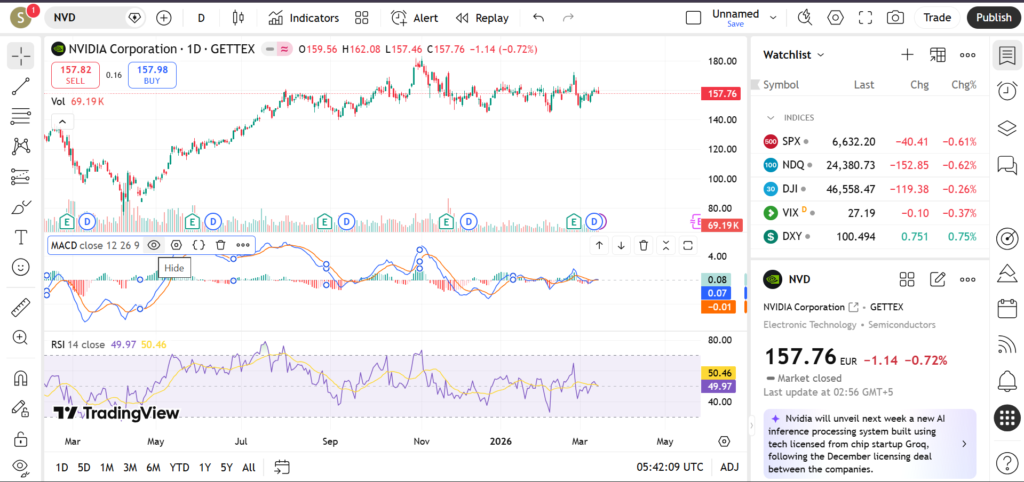Viewport: 1024px width, 482px height.
Task: Delete the MACD indicator using trash icon
Action: point(220,244)
